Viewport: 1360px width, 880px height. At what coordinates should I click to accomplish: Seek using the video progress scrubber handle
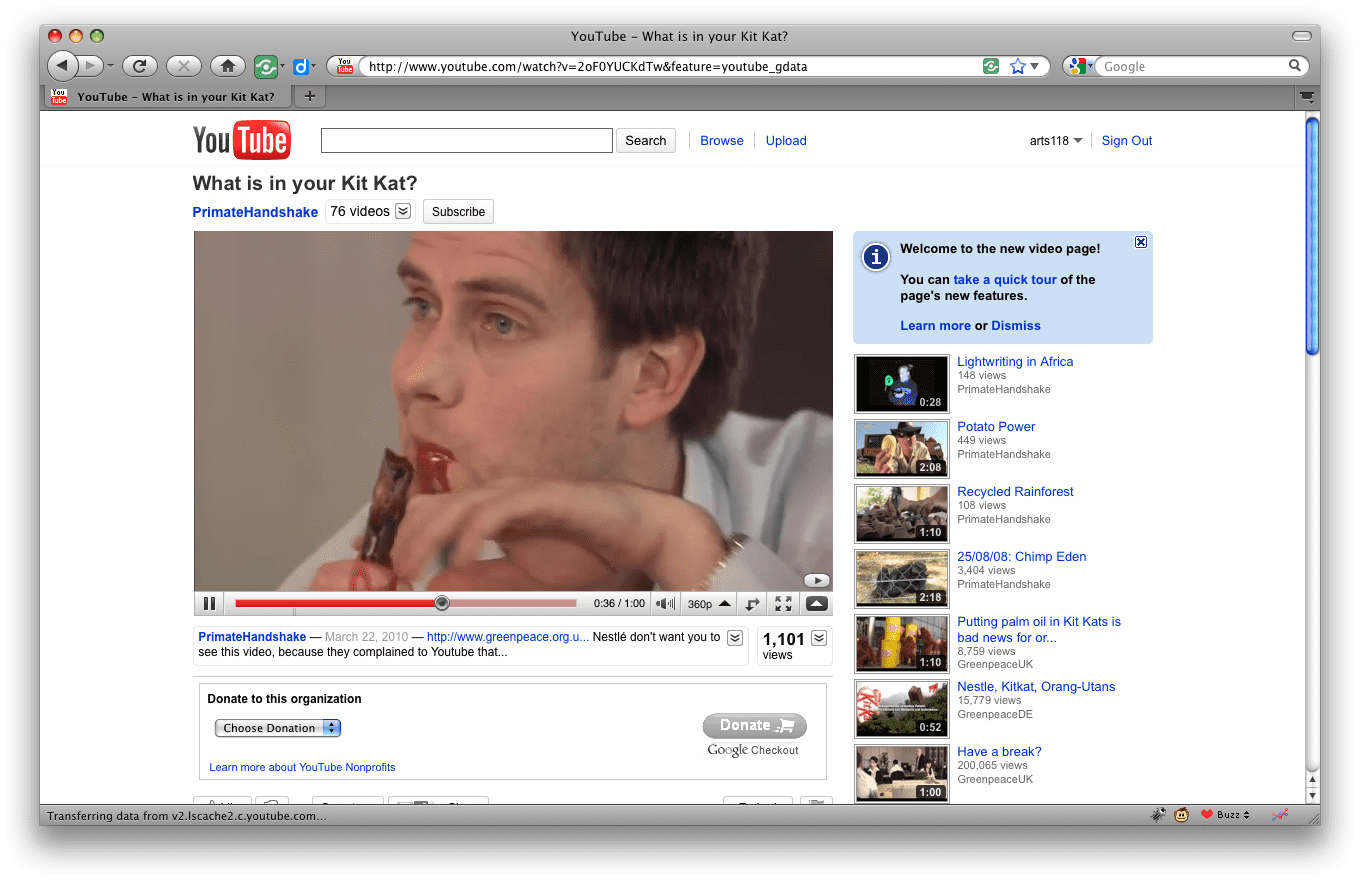tap(442, 603)
